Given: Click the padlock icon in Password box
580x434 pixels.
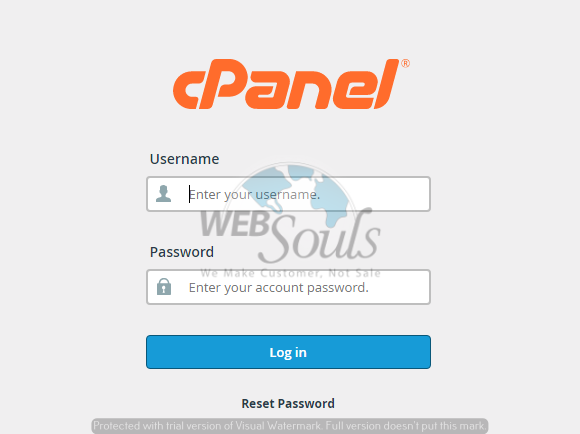Looking at the screenshot, I should pyautogui.click(x=164, y=287).
